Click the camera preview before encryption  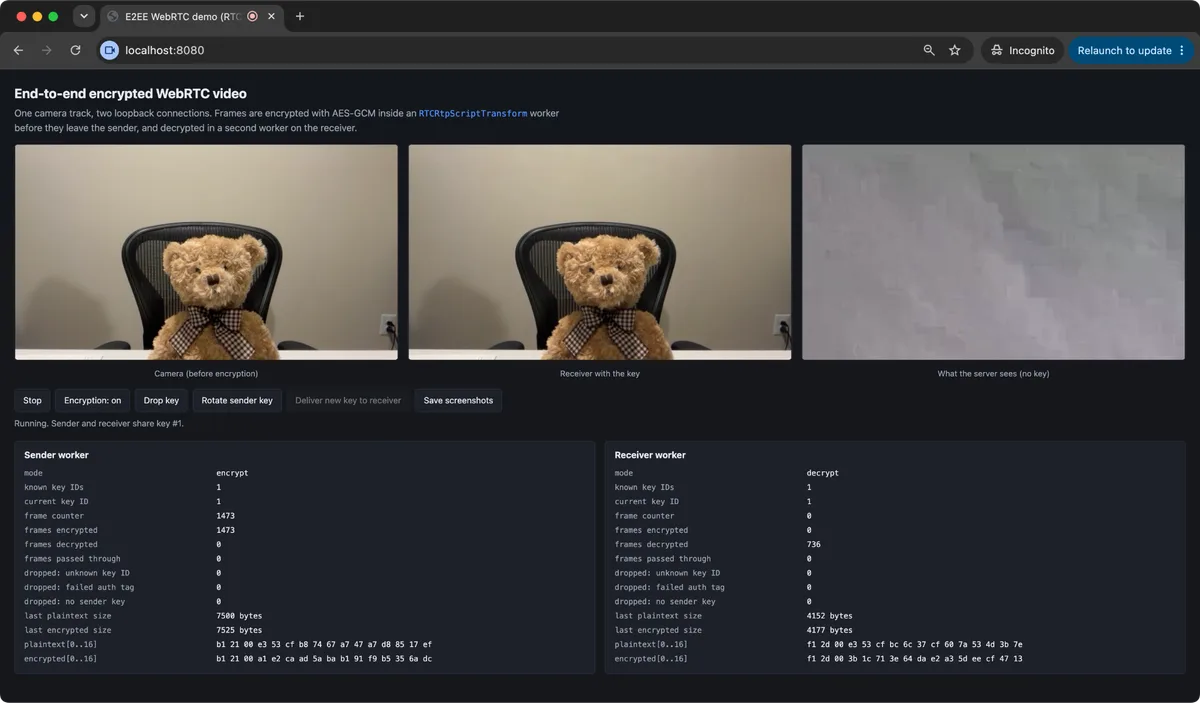click(x=206, y=252)
